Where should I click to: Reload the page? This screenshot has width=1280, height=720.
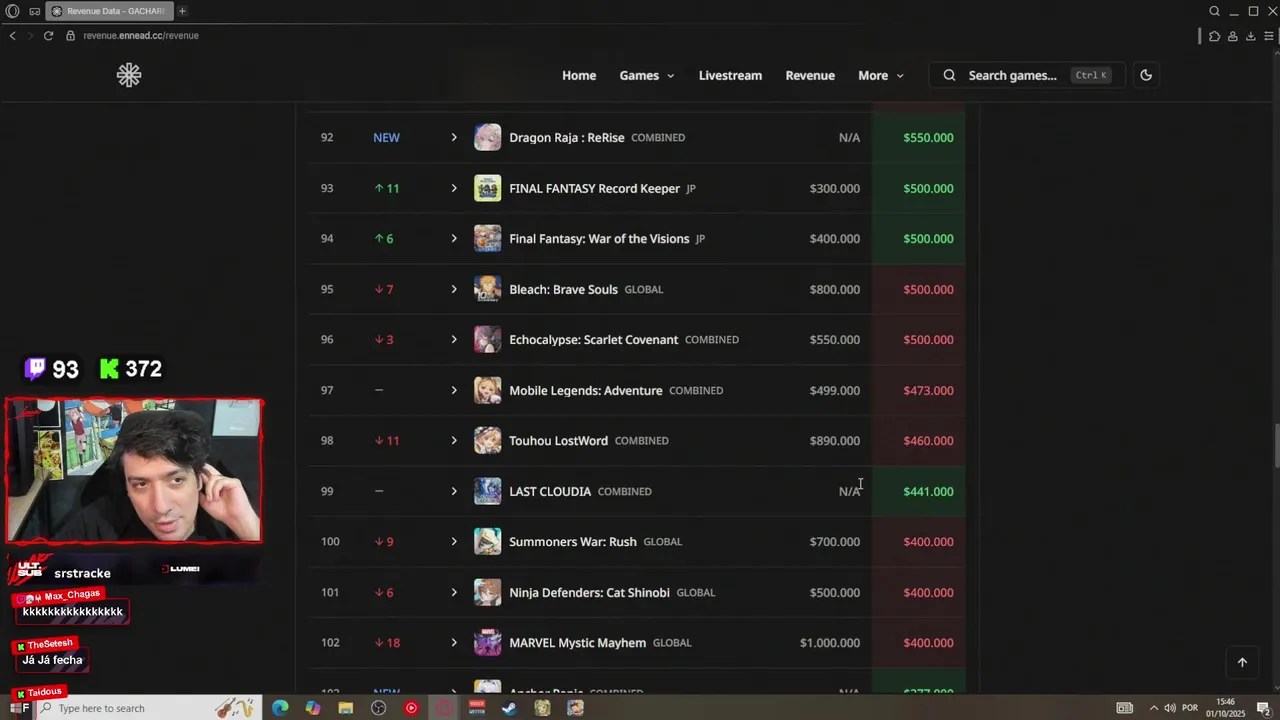point(48,35)
